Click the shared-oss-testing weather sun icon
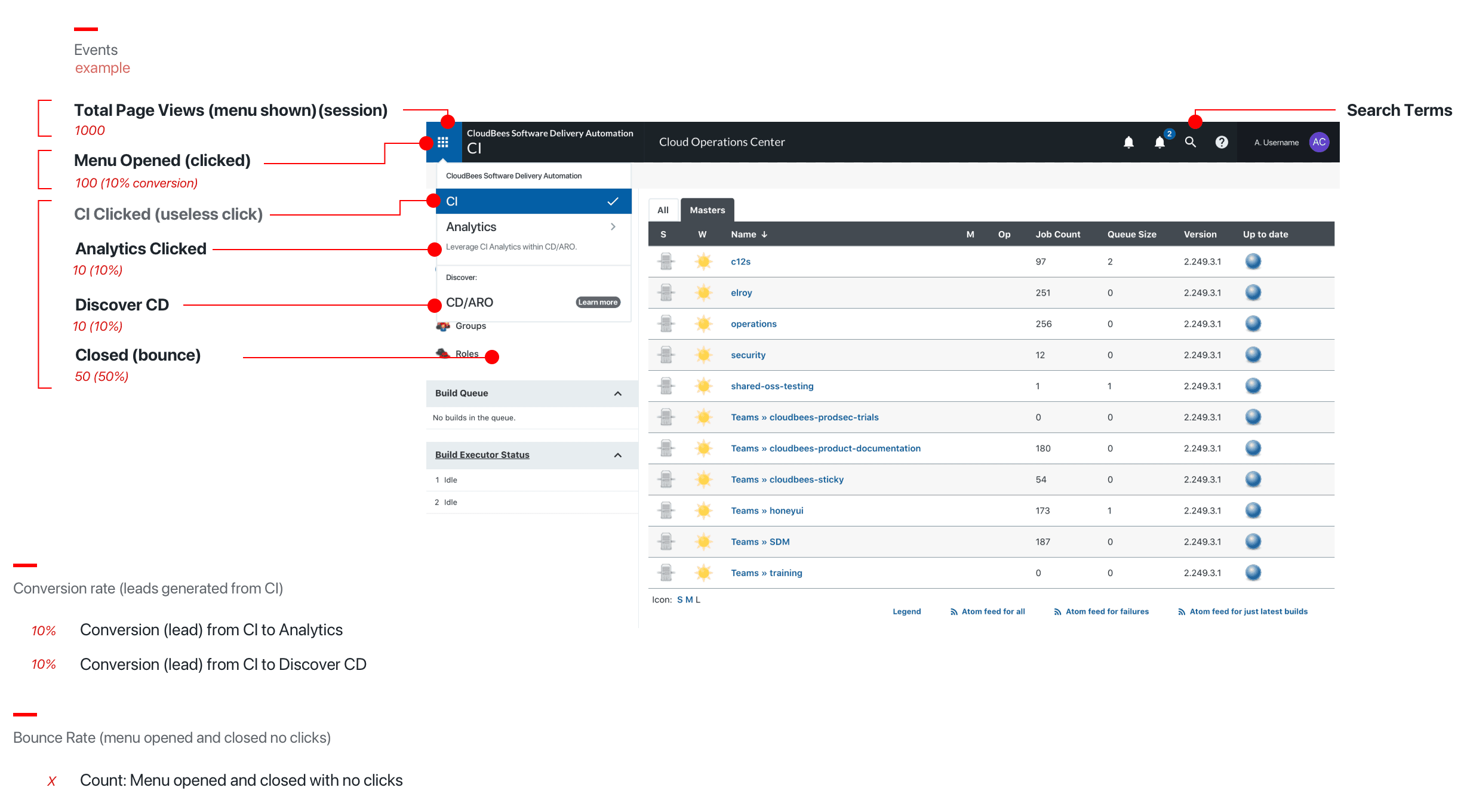The width and height of the screenshot is (1464, 812). pos(704,386)
